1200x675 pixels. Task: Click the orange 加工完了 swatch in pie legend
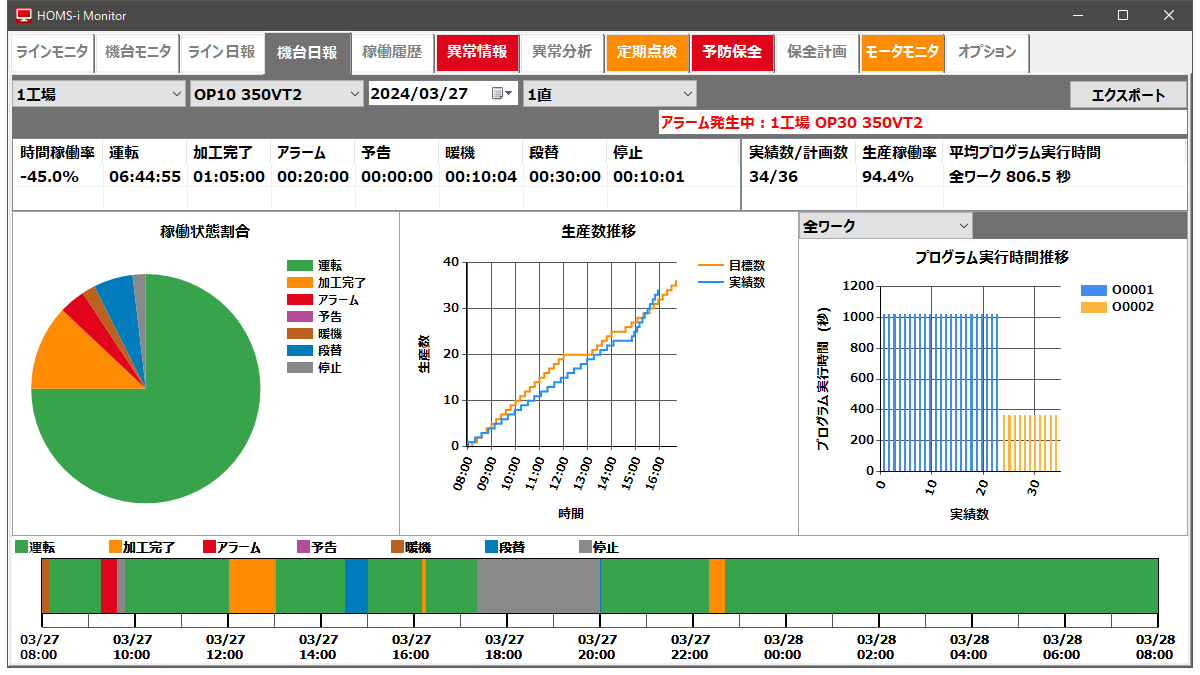point(299,283)
